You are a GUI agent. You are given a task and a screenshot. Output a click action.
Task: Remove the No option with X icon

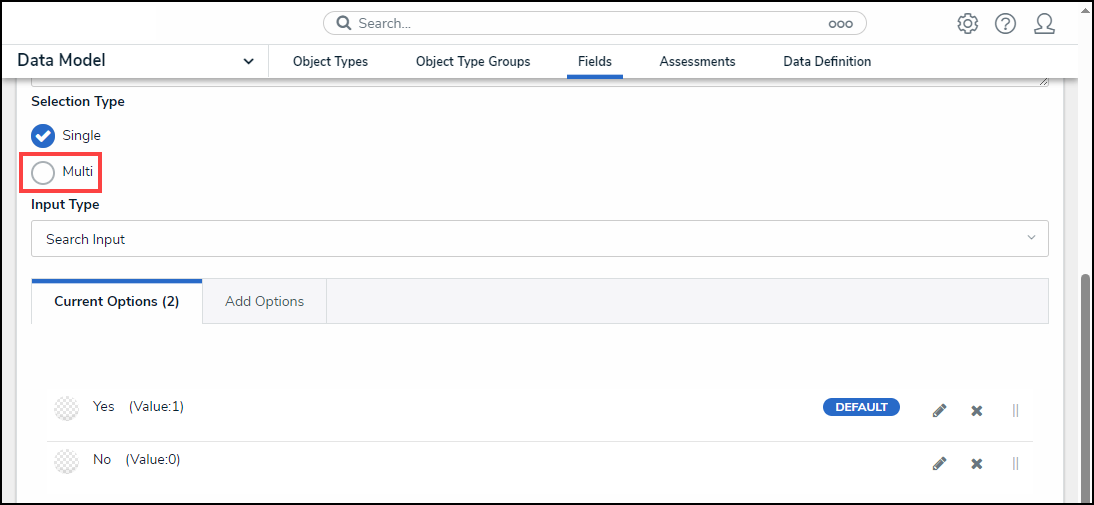click(977, 463)
